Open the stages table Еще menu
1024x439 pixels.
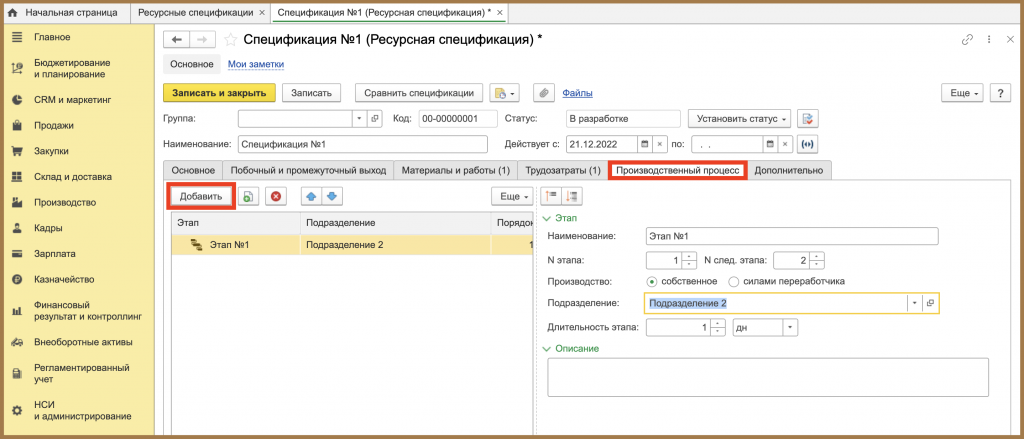513,196
